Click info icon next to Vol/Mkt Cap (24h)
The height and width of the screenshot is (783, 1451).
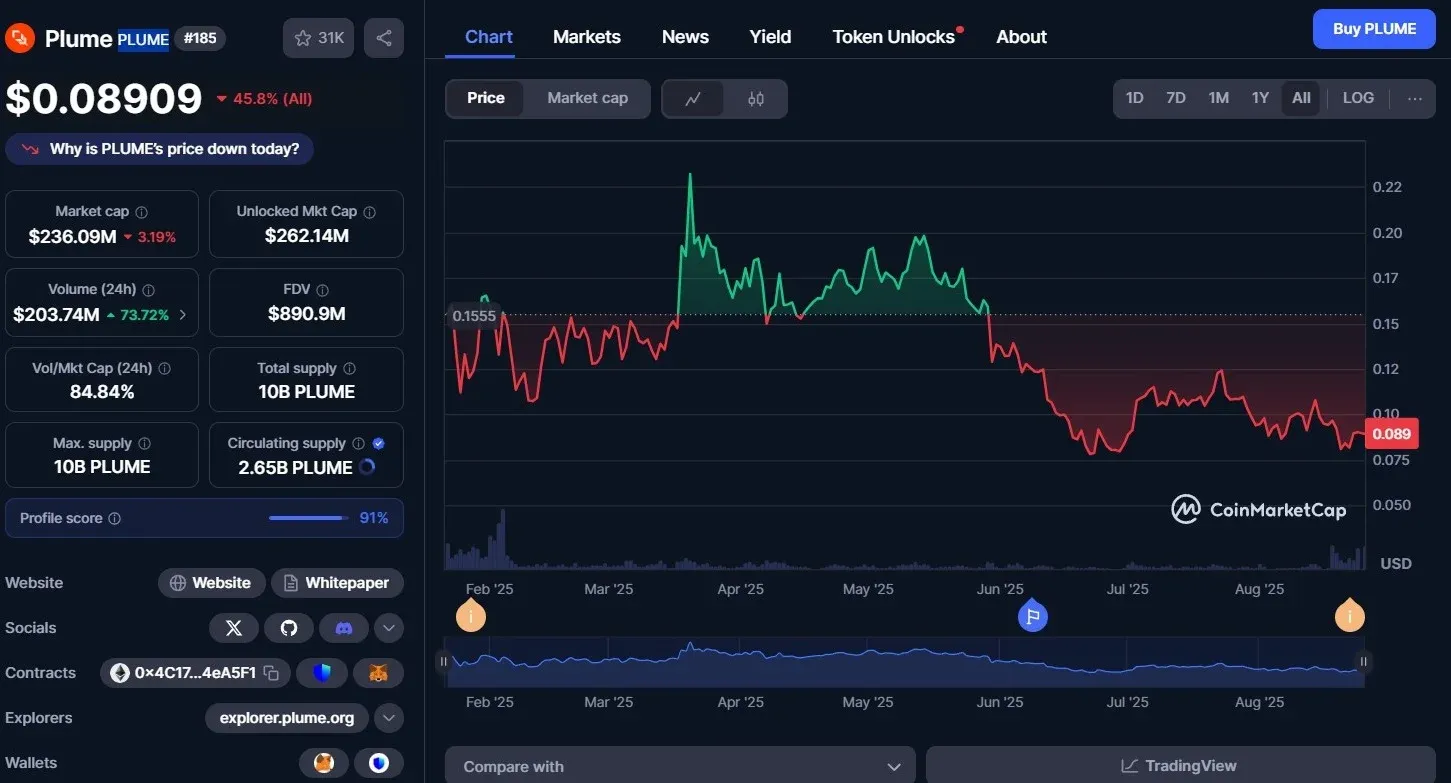(x=165, y=368)
